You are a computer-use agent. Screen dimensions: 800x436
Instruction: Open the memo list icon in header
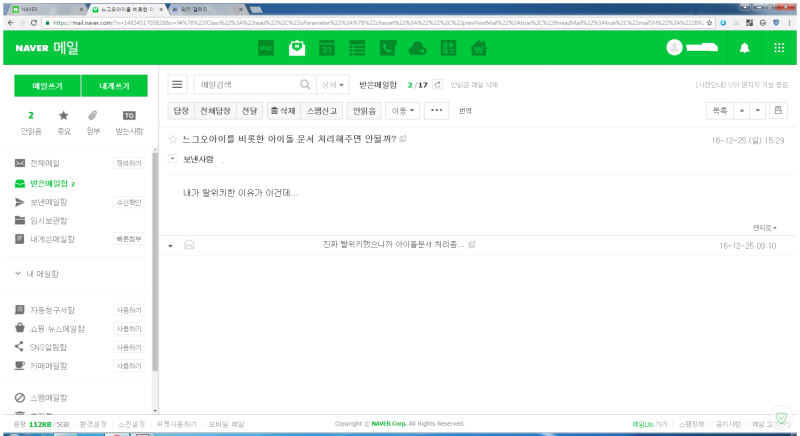click(357, 48)
